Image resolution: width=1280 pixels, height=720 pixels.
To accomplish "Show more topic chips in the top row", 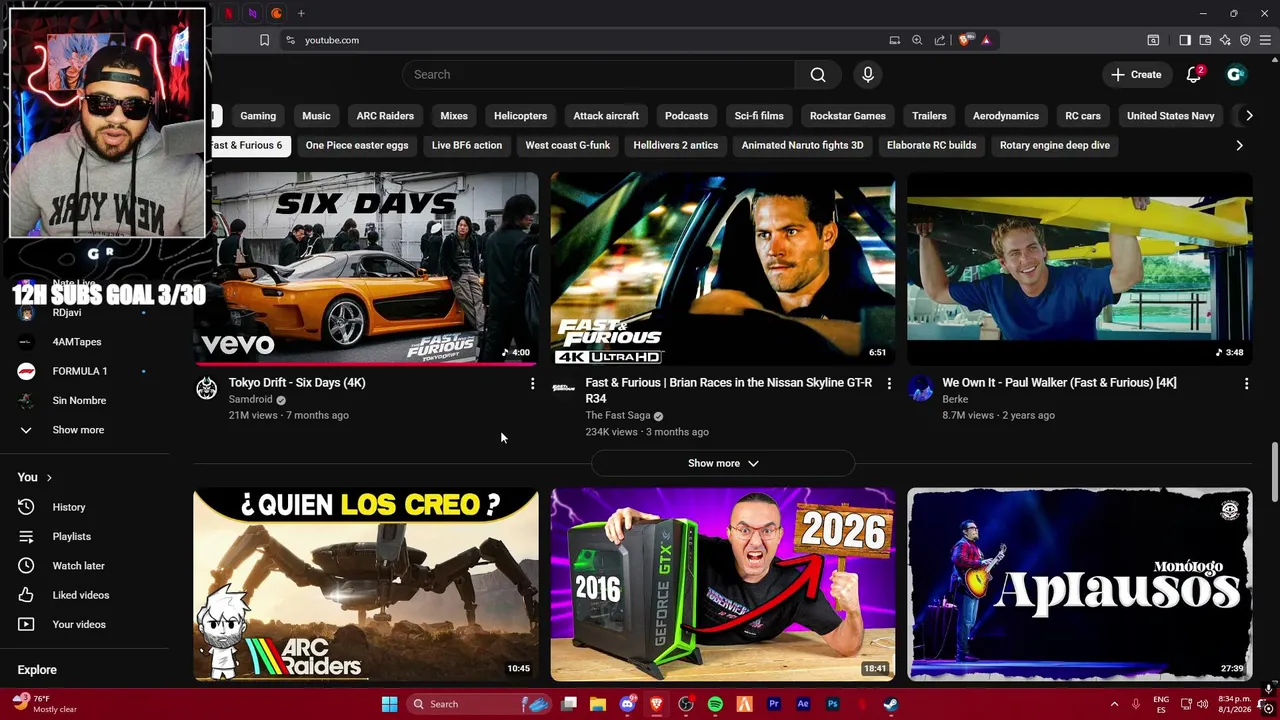I will click(1249, 116).
